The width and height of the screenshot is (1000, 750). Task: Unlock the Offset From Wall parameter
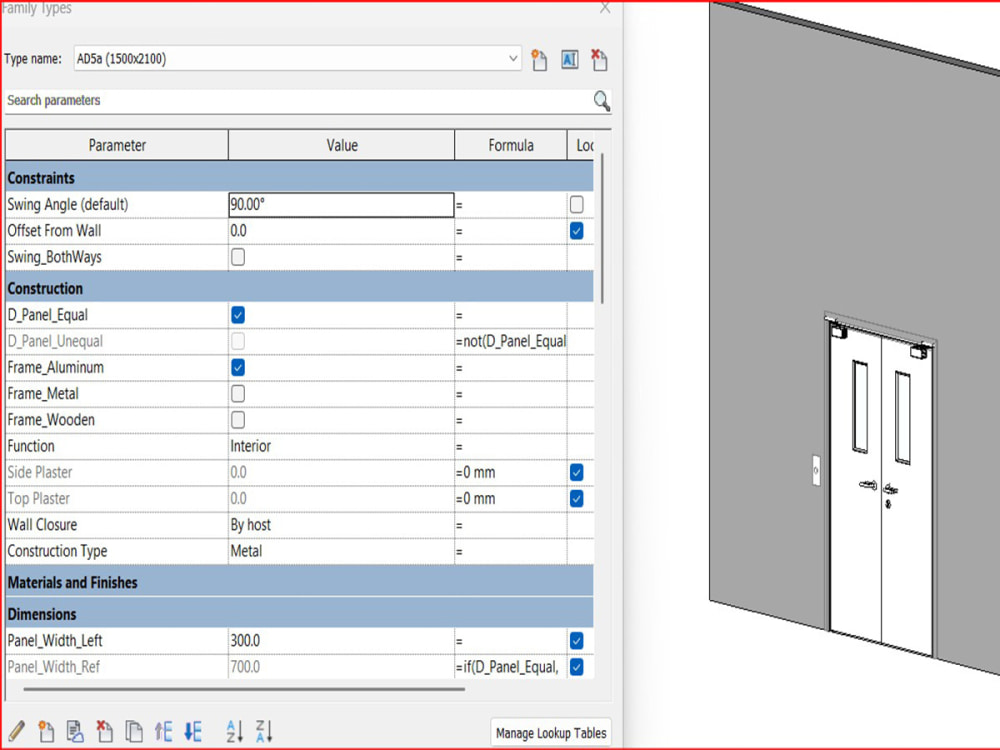pos(577,231)
